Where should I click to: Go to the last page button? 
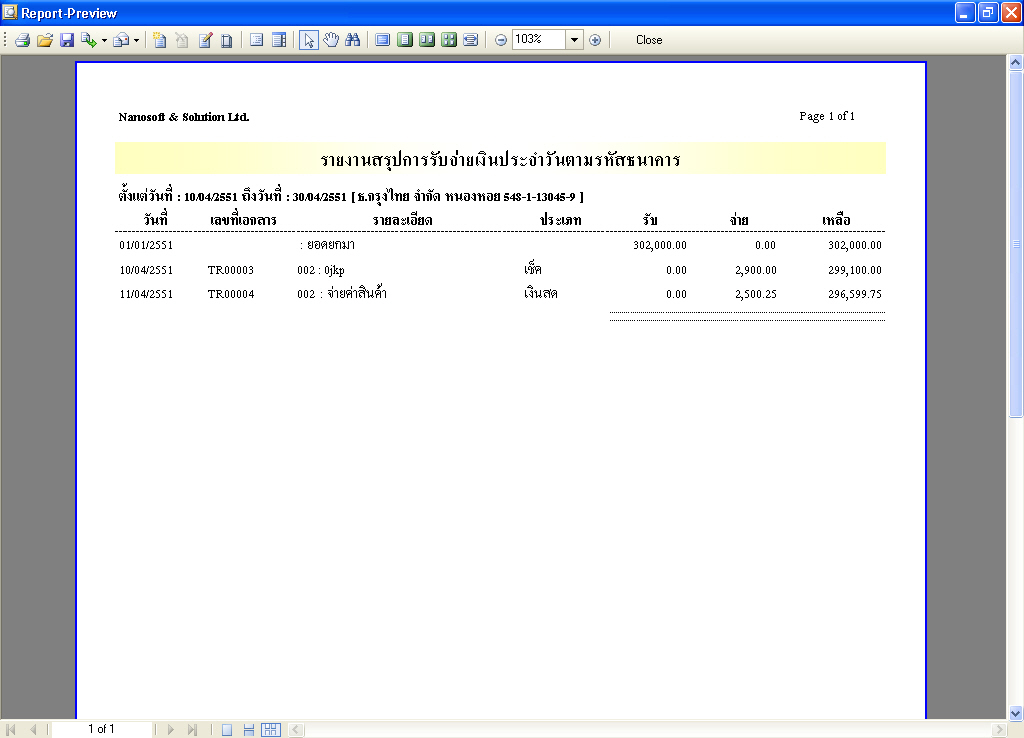192,730
